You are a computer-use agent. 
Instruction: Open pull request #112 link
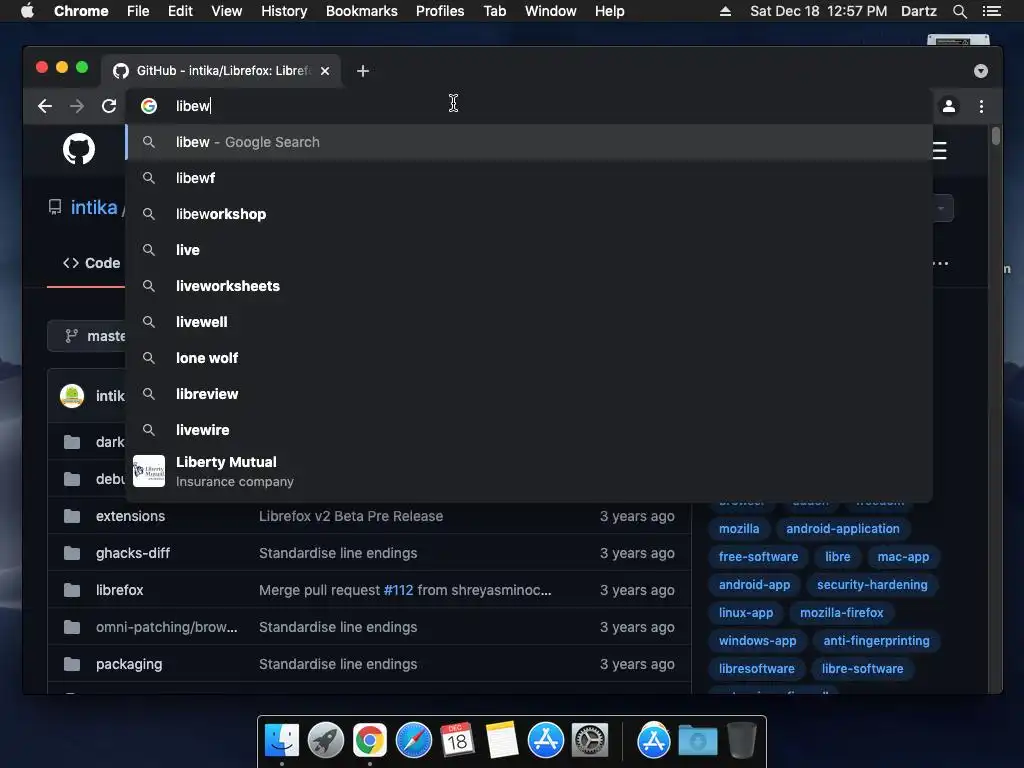pos(398,590)
